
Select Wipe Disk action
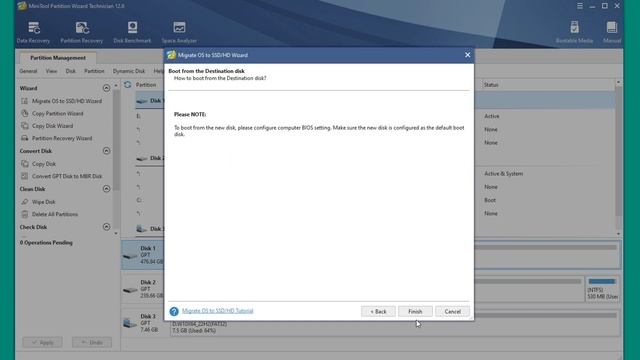click(x=43, y=202)
